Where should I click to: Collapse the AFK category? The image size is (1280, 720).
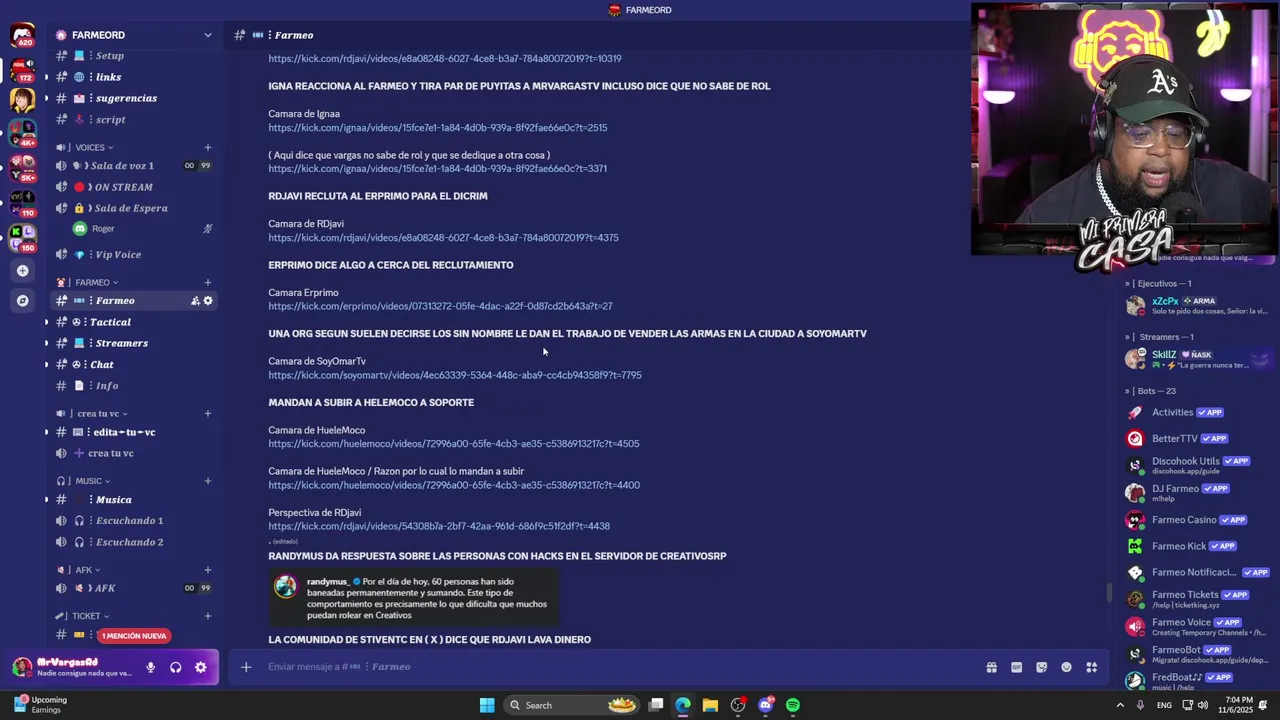[80, 570]
